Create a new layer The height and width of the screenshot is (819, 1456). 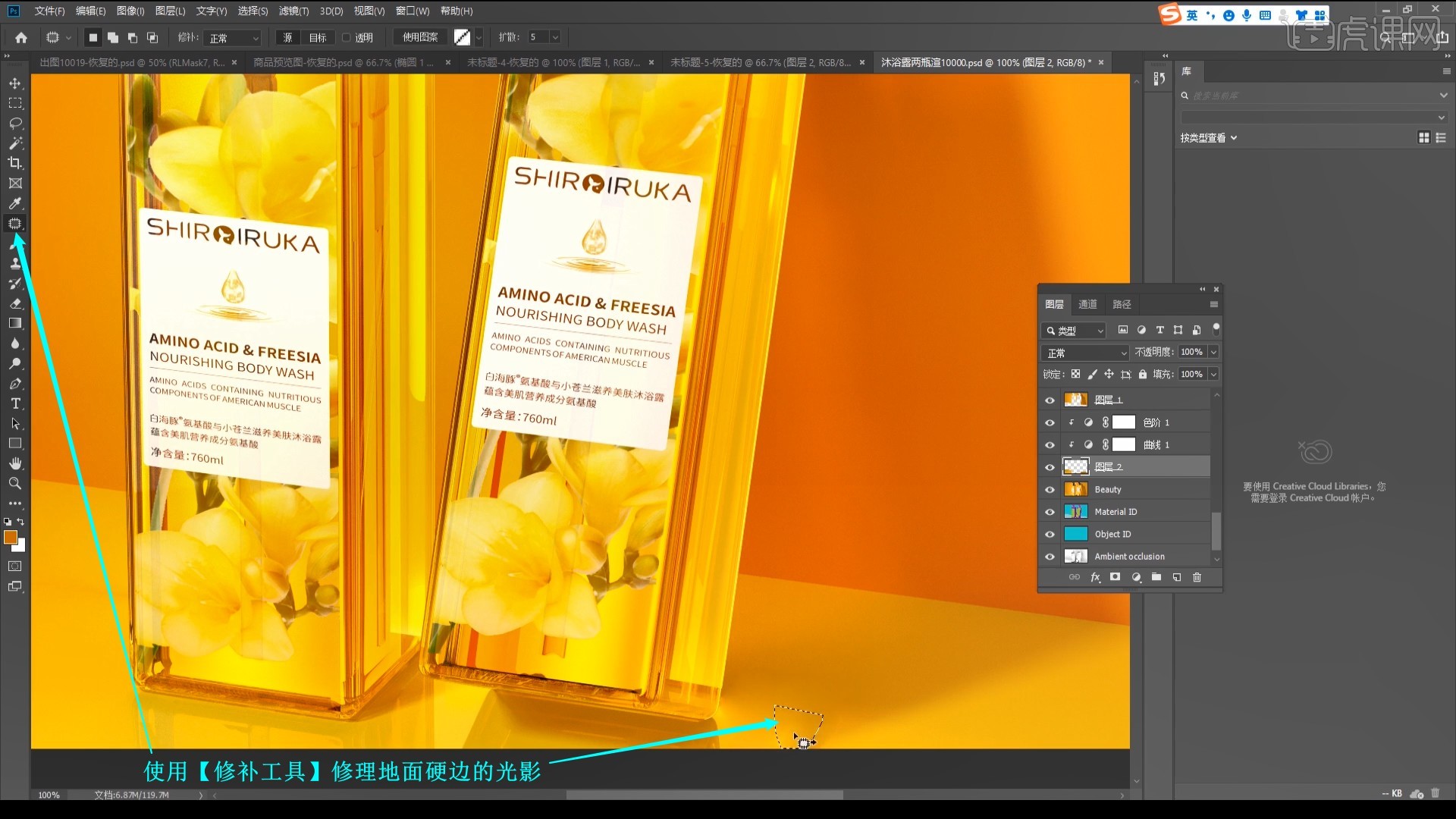[x=1177, y=577]
